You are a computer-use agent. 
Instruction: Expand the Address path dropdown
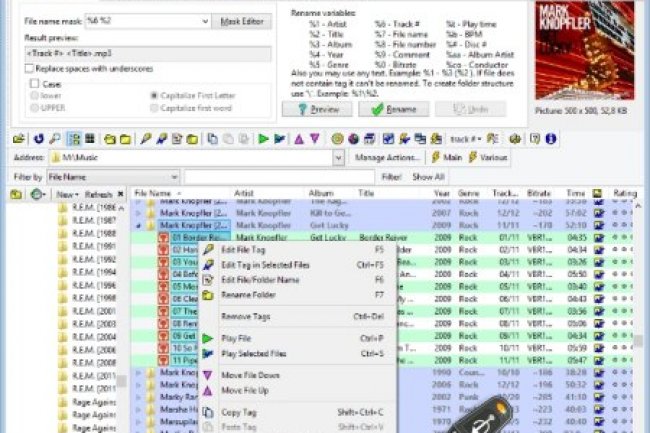pos(338,158)
